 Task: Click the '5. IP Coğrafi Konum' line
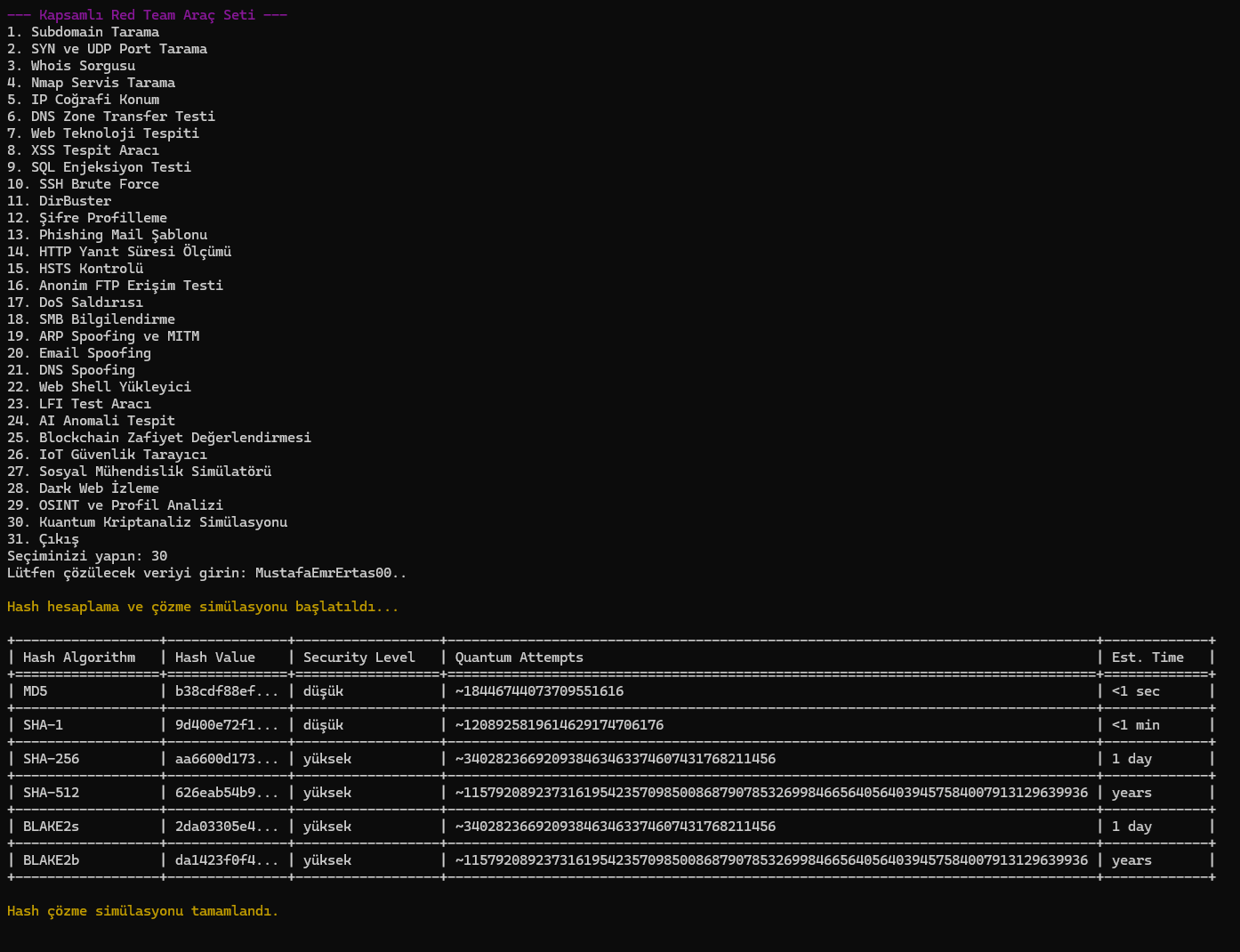click(x=83, y=100)
